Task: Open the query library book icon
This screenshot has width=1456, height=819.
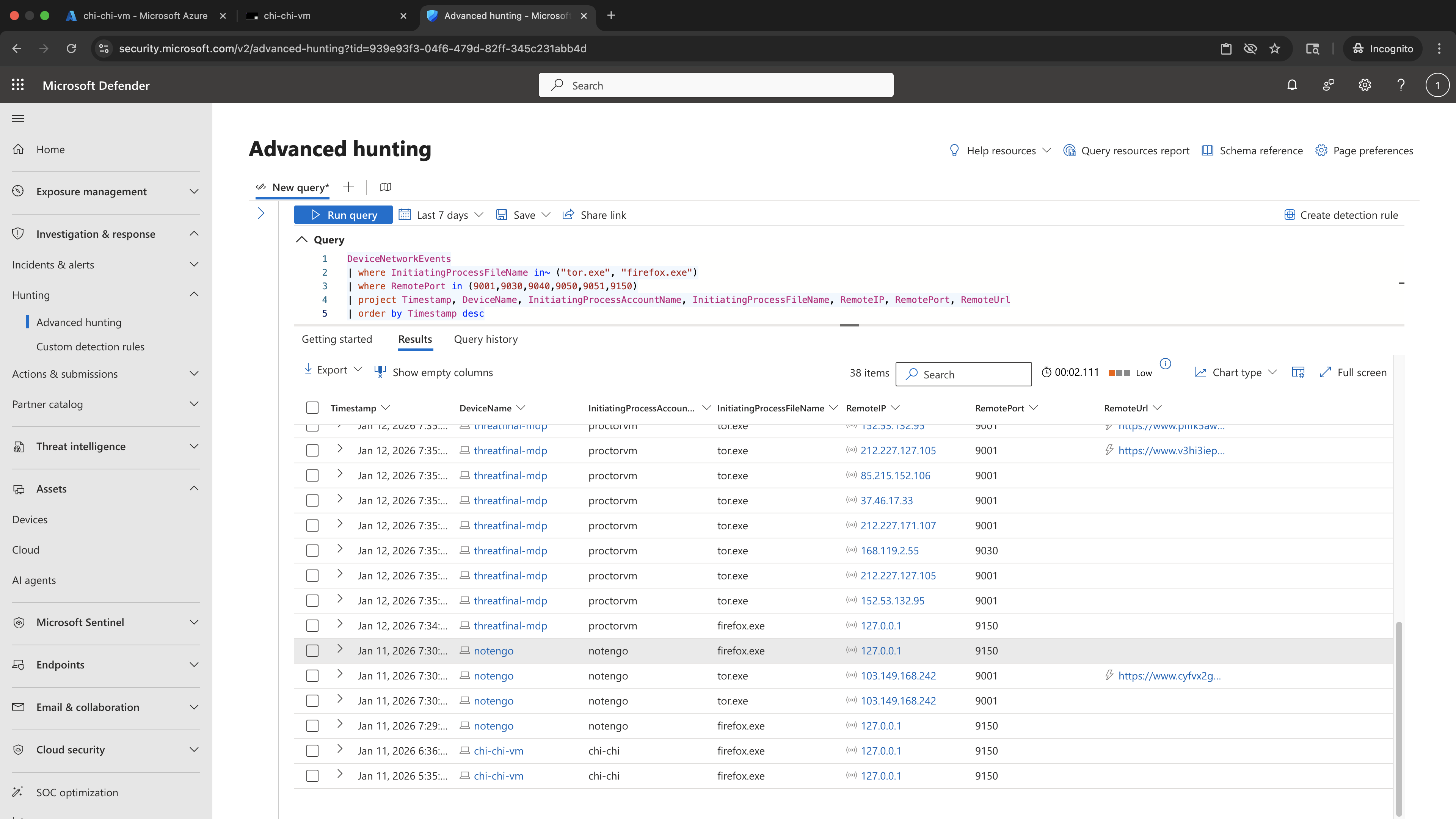Action: coord(386,187)
